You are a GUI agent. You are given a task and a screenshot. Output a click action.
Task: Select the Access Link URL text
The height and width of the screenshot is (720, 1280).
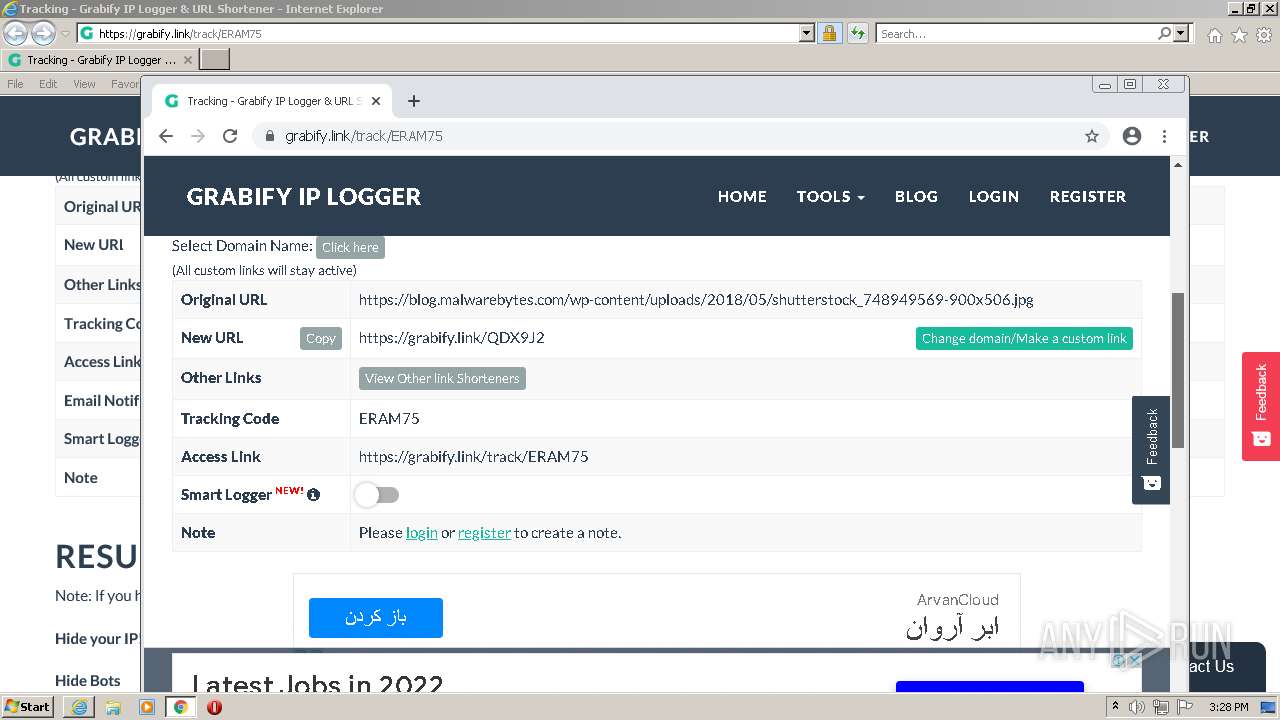click(474, 457)
